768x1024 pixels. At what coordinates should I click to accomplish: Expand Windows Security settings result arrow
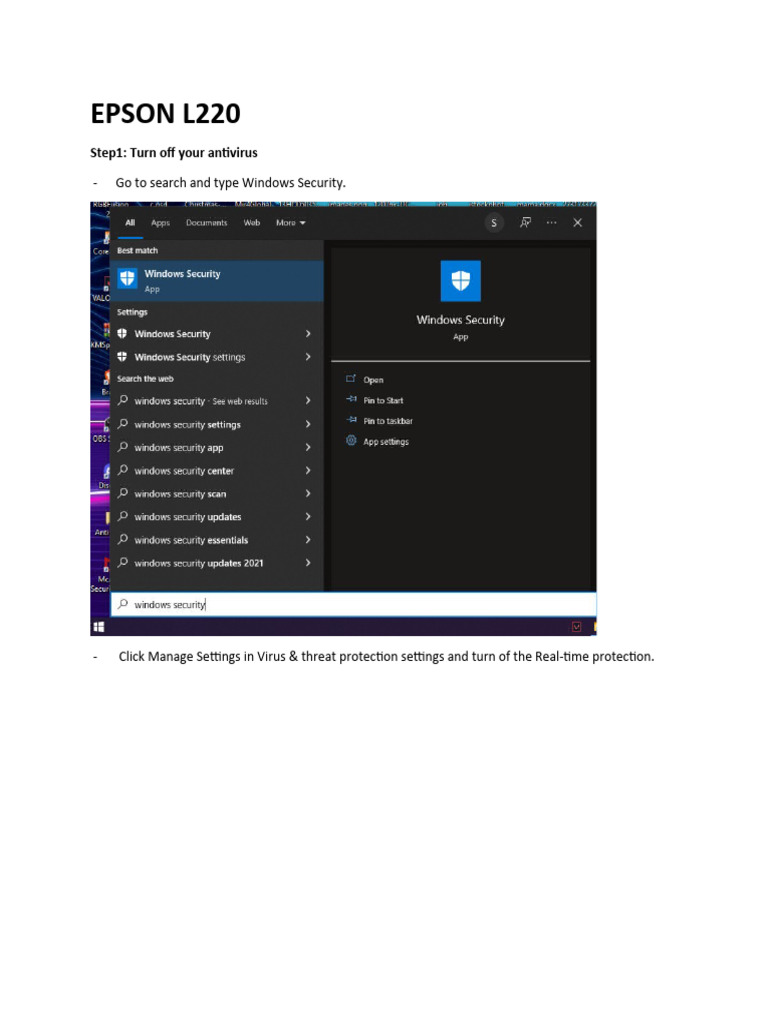click(308, 357)
